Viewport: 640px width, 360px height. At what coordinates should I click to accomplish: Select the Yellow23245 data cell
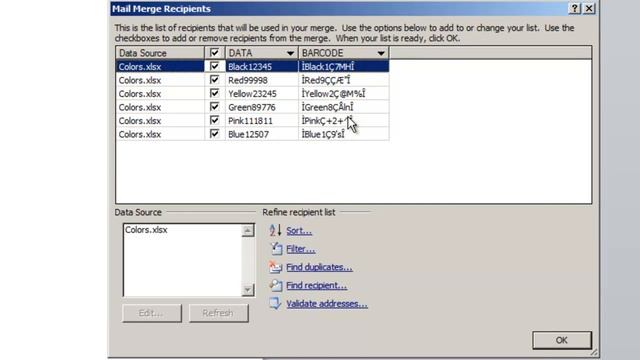tap(262, 93)
